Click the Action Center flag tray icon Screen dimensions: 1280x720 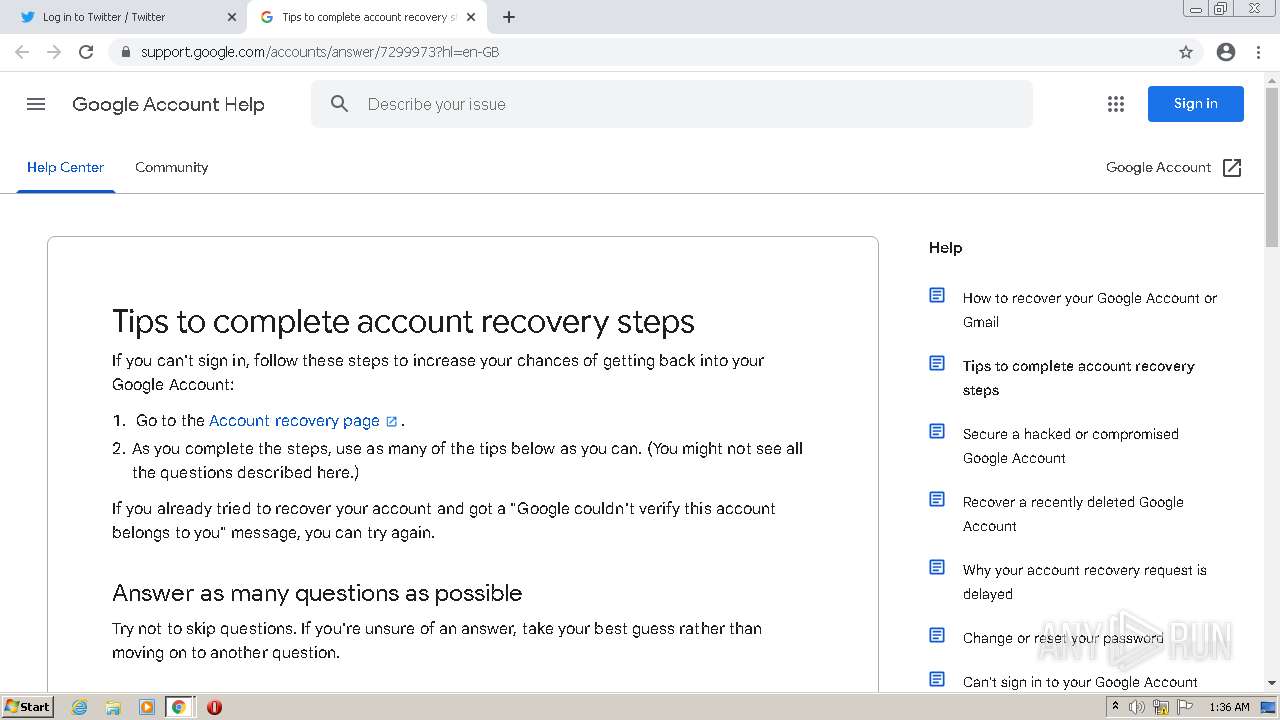[x=1185, y=707]
